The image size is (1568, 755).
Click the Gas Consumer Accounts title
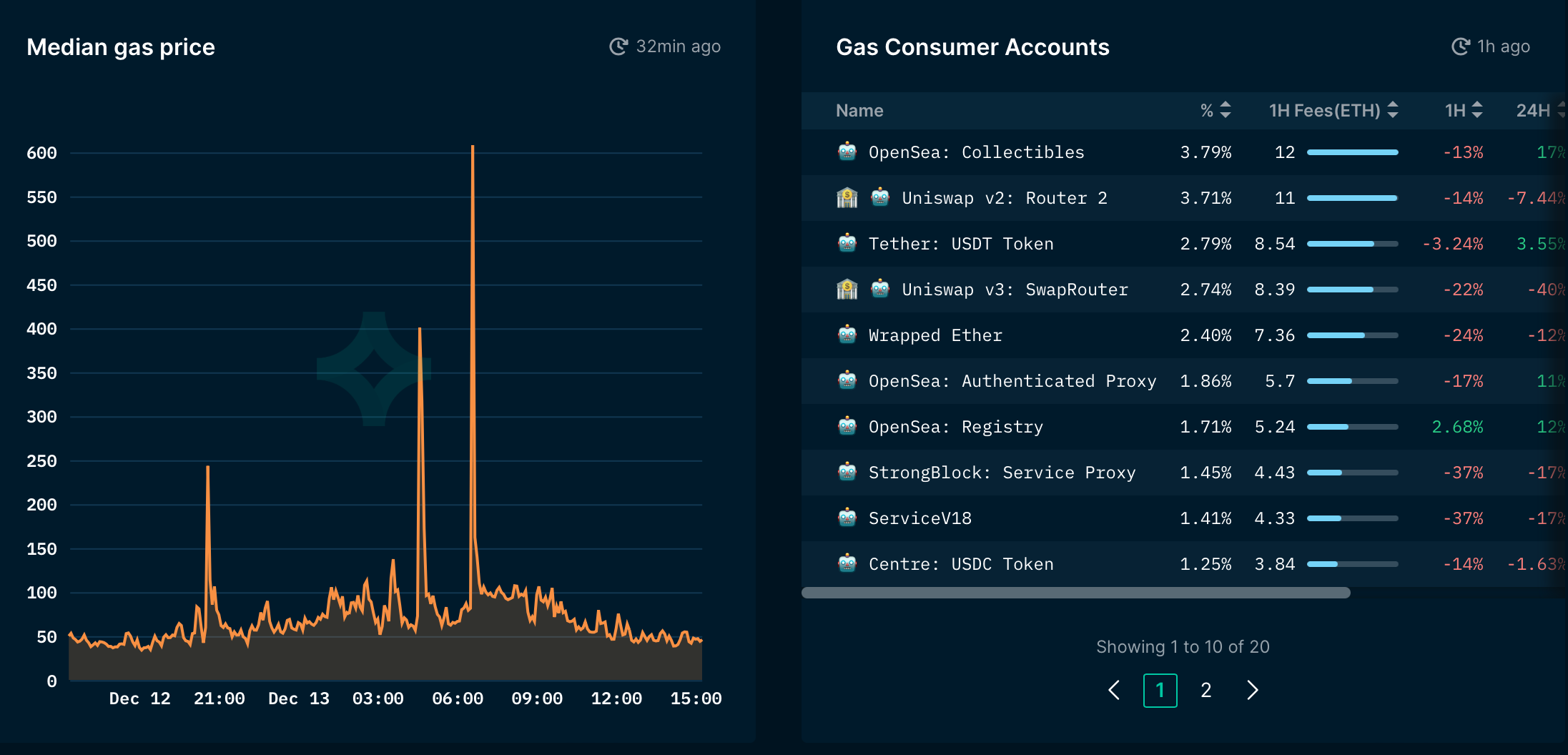point(972,47)
